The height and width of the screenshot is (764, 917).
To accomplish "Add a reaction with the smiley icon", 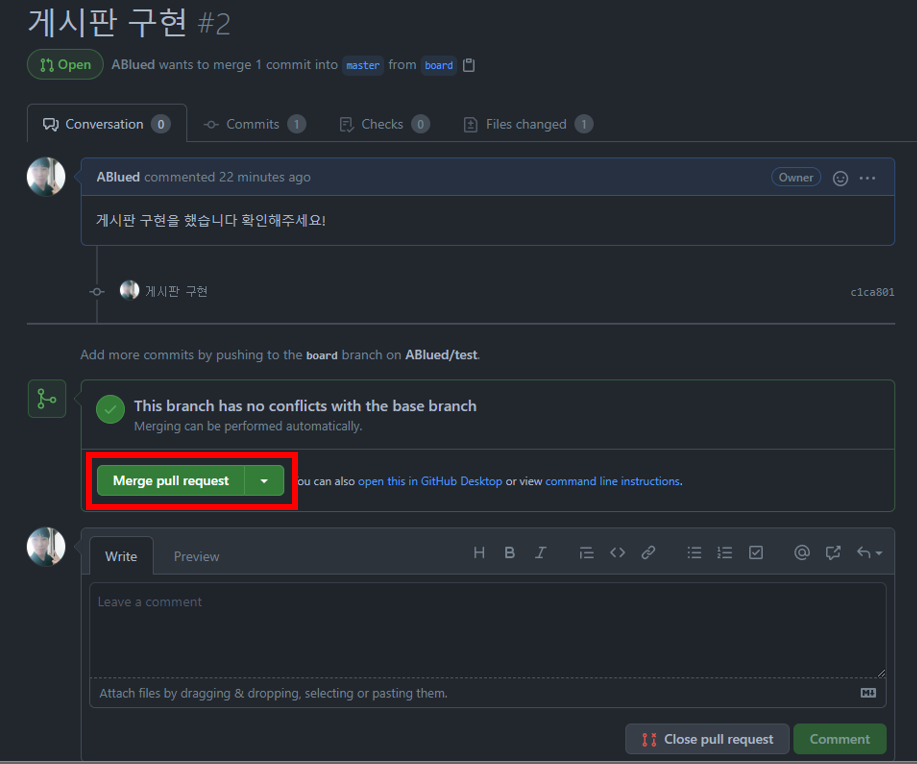I will pos(840,178).
